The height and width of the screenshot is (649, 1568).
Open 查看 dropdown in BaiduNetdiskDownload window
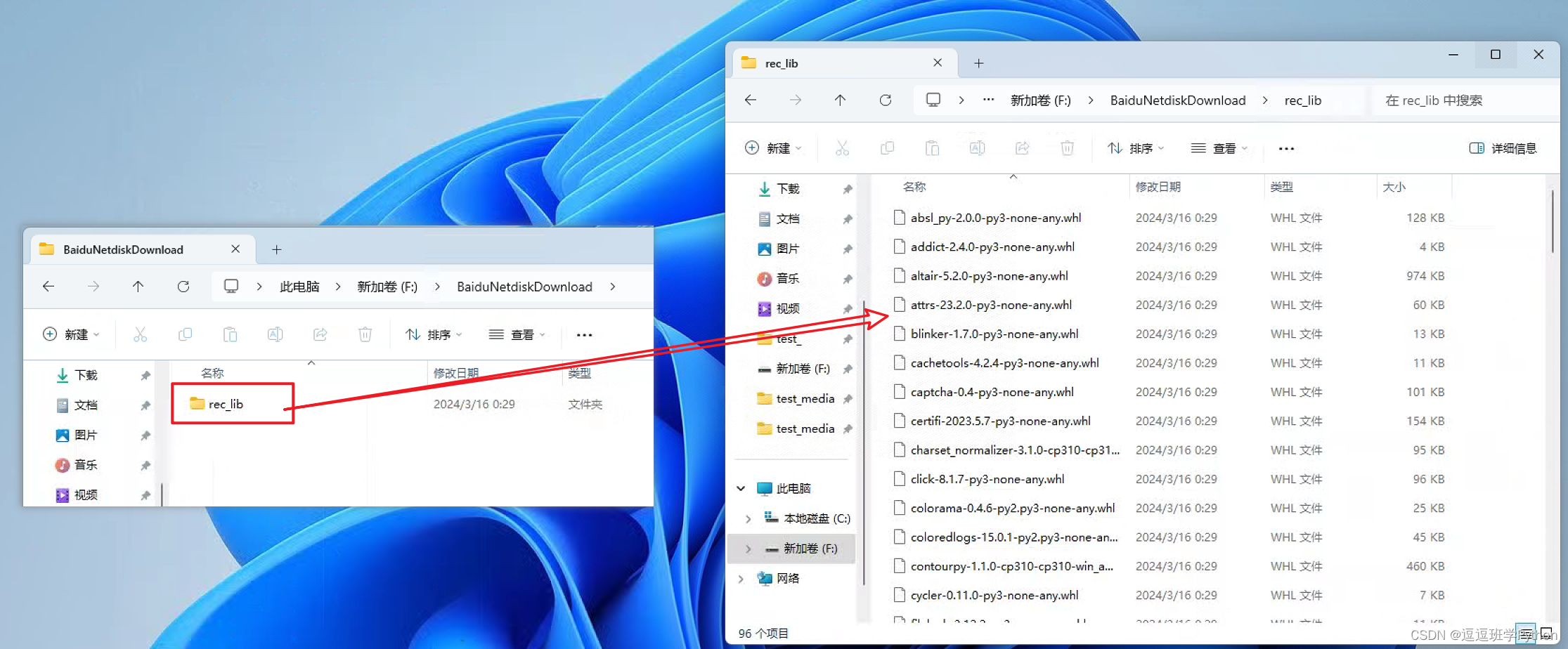517,334
